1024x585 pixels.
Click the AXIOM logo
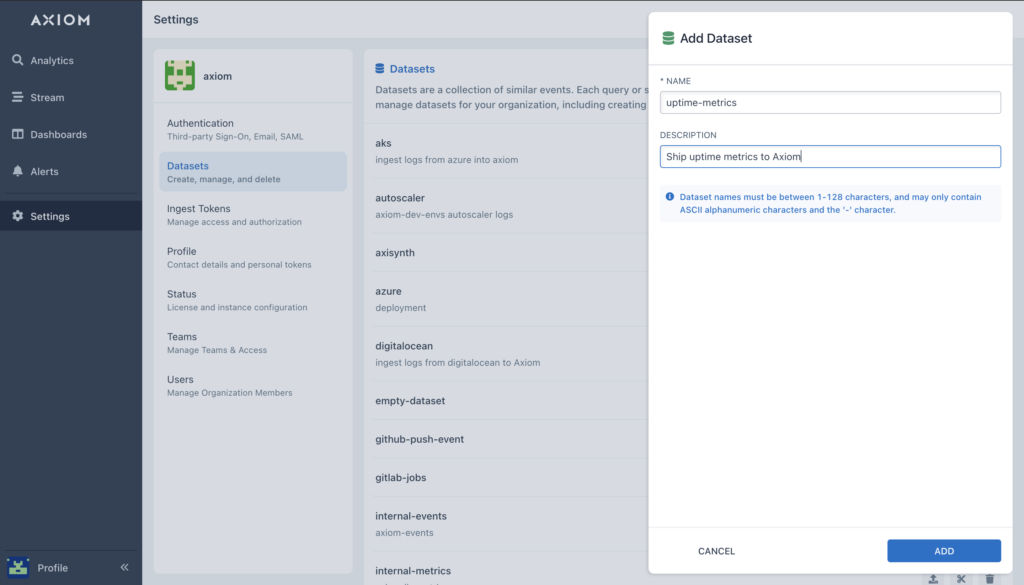(x=60, y=20)
